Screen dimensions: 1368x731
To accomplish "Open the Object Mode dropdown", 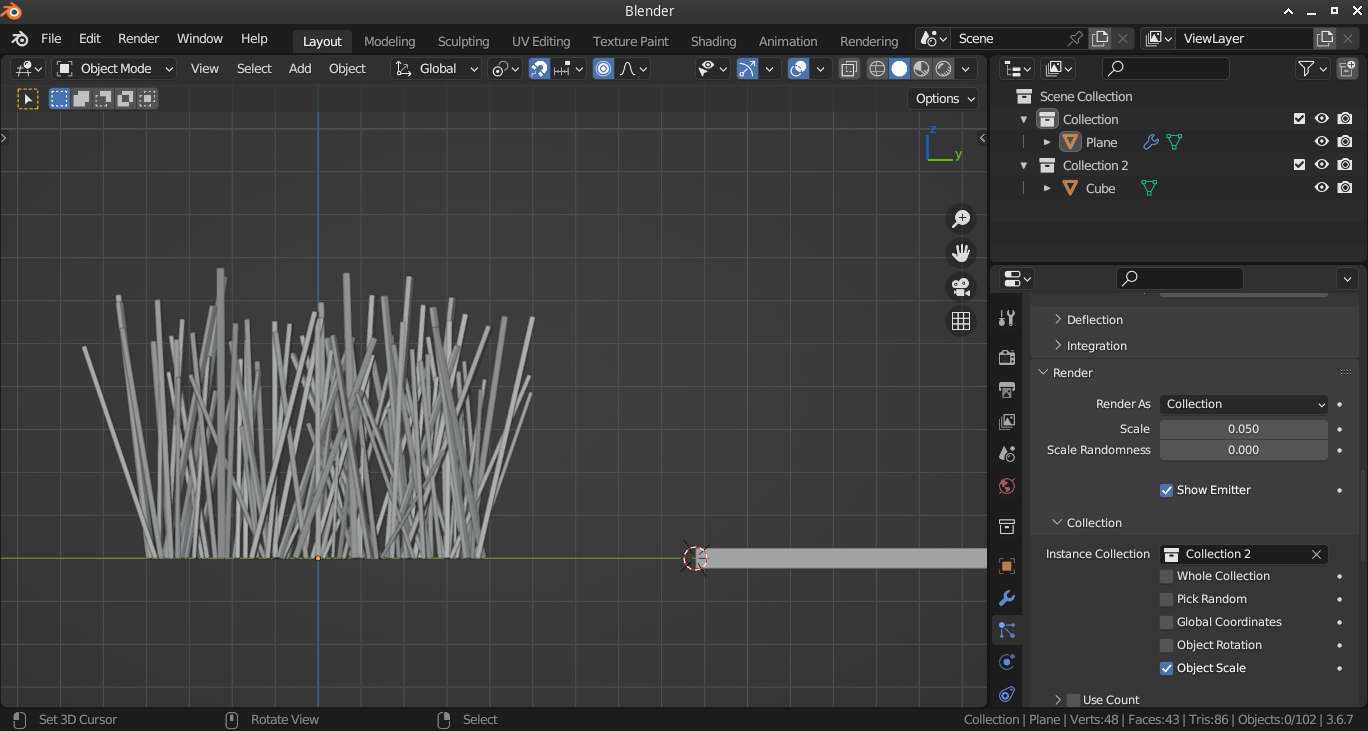I will point(116,69).
